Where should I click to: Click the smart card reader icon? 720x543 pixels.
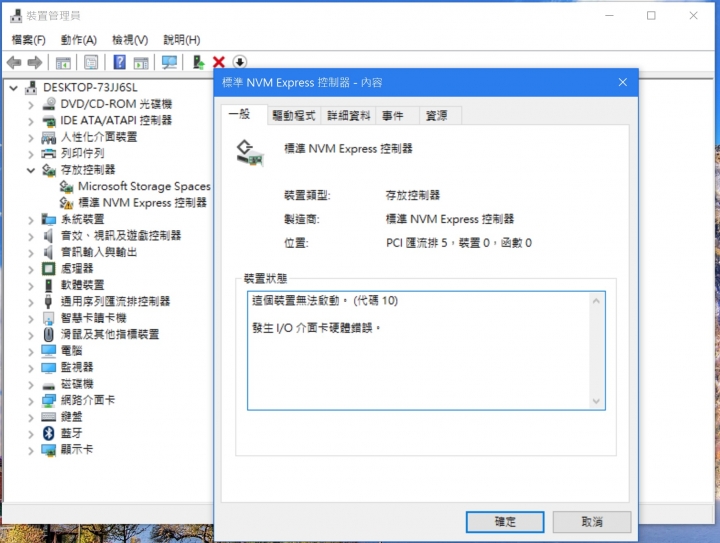[x=49, y=318]
